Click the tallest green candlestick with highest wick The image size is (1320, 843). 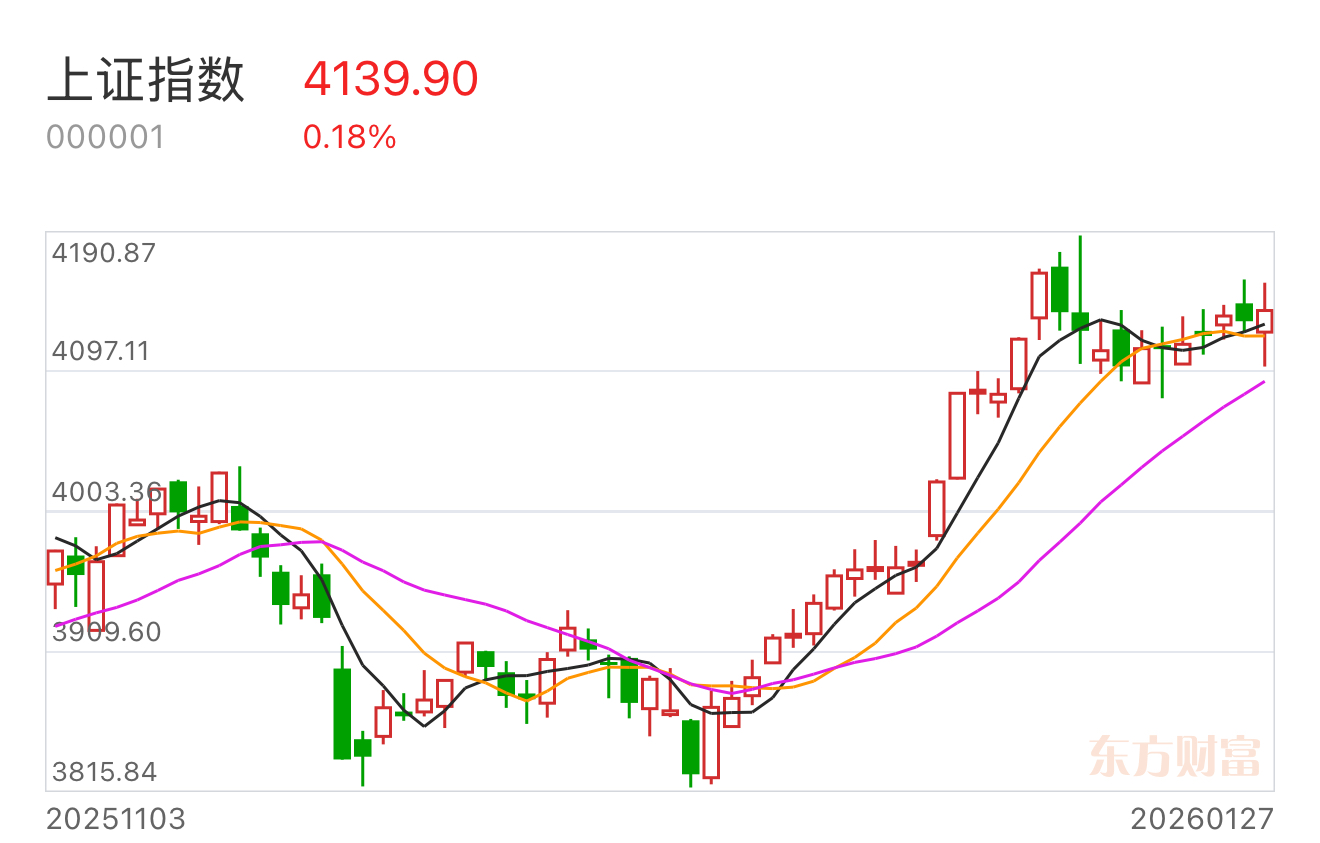[x=1080, y=299]
